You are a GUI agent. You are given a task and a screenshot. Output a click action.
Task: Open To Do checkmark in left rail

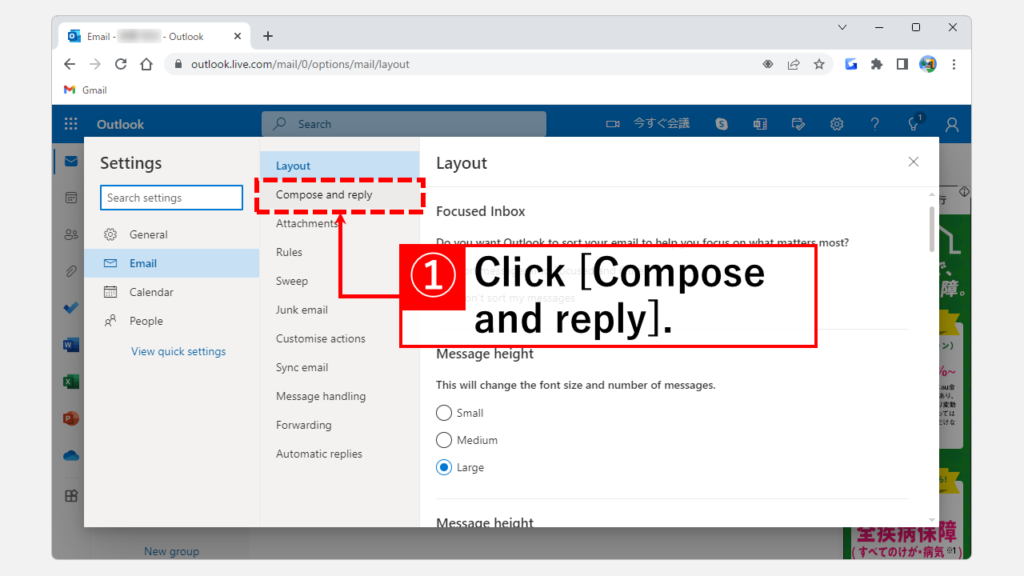pyautogui.click(x=71, y=308)
